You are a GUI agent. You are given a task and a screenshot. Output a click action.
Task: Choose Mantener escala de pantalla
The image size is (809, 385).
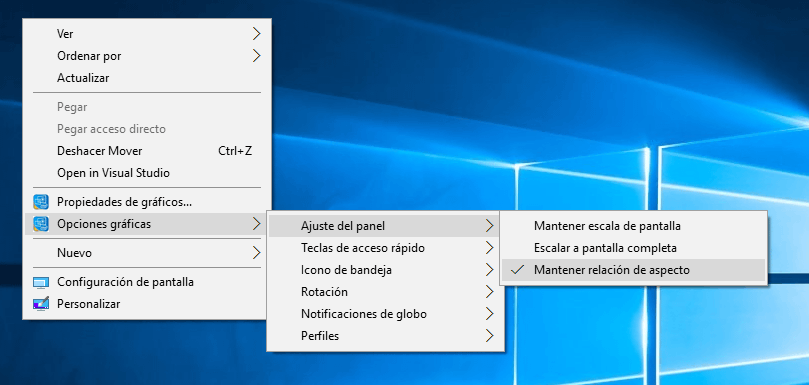pyautogui.click(x=634, y=226)
